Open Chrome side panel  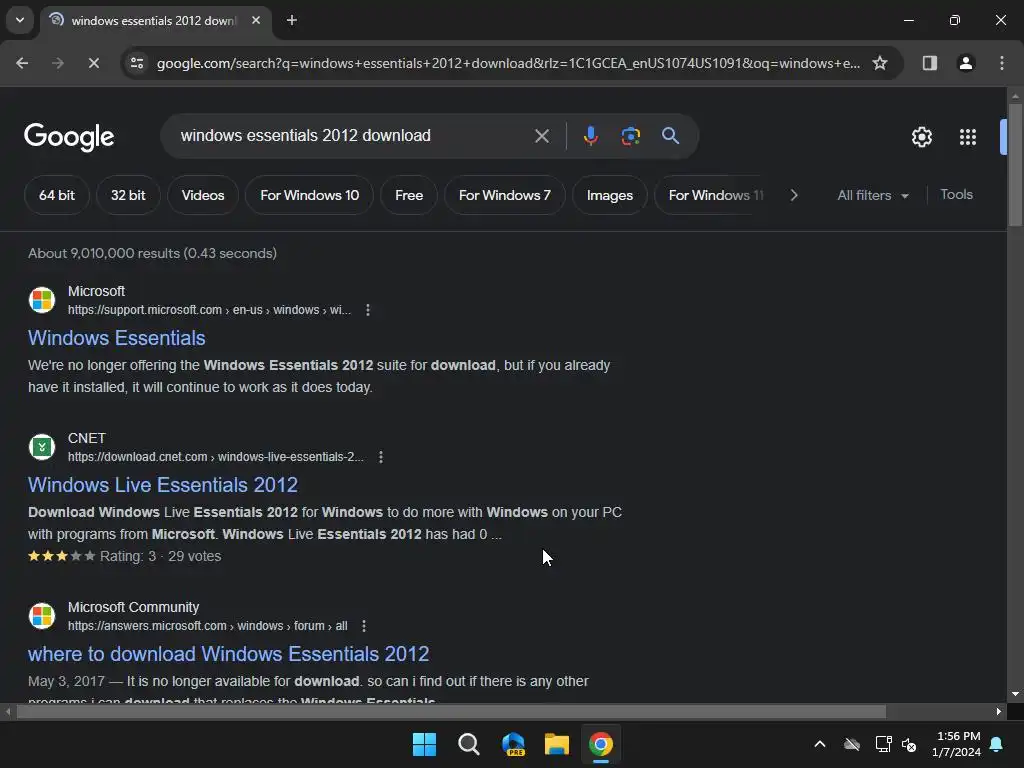pos(930,63)
